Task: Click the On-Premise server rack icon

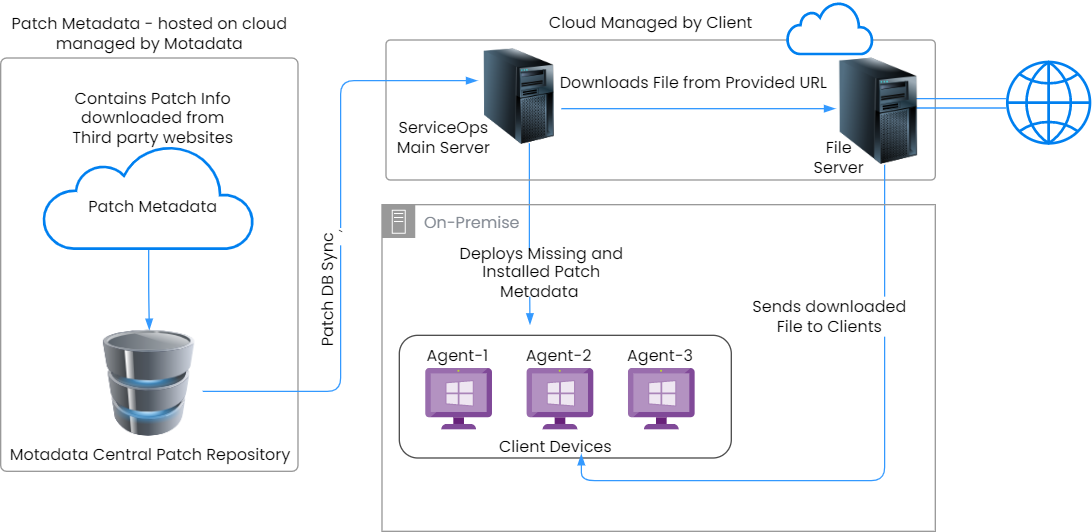Action: point(398,221)
